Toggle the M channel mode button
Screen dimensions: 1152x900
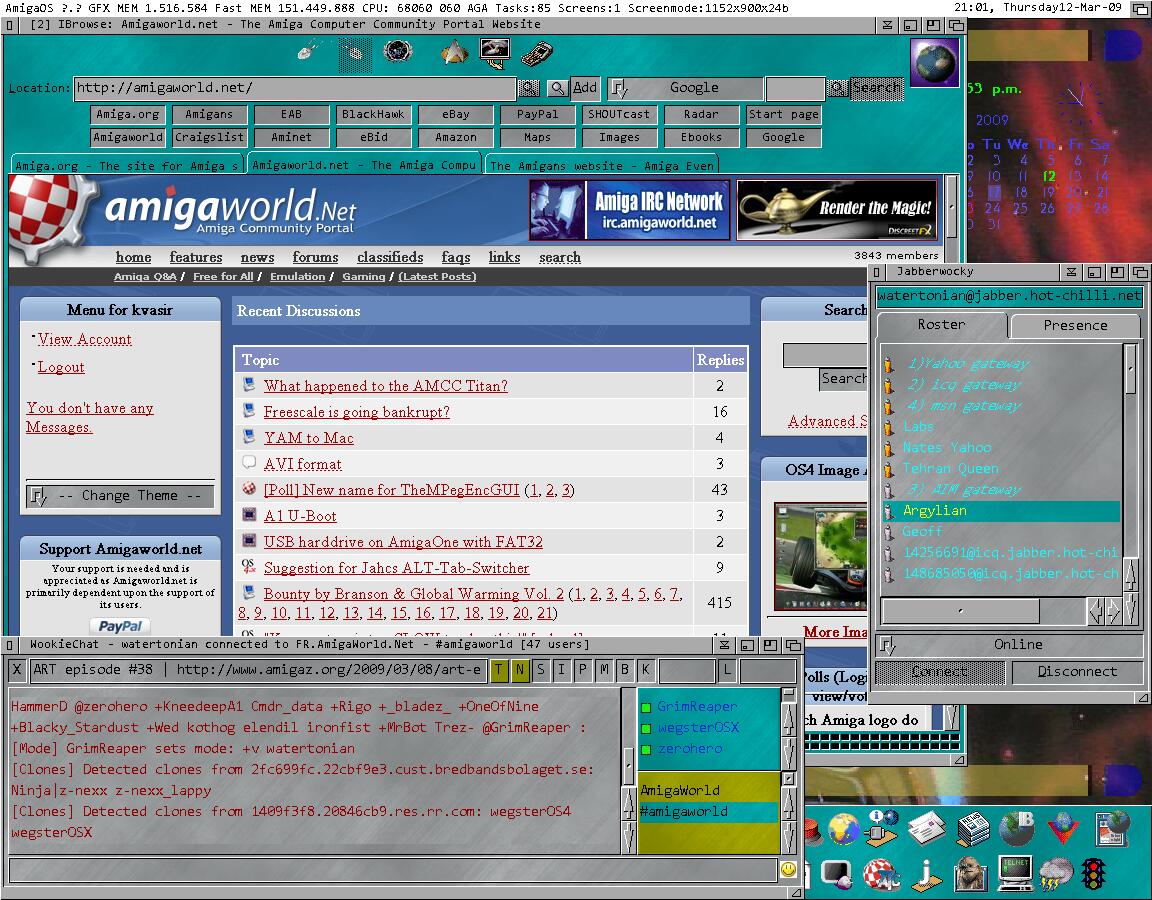(604, 669)
